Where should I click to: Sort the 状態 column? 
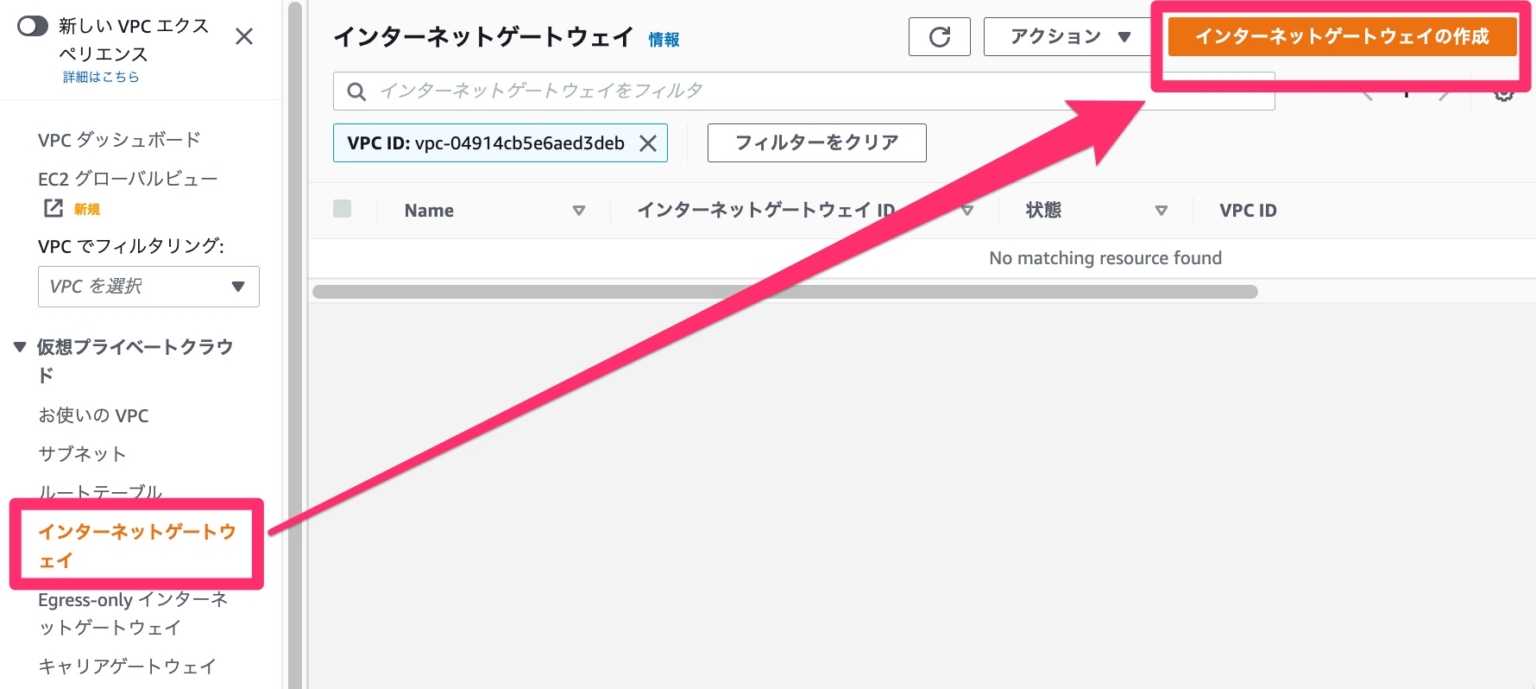1161,210
